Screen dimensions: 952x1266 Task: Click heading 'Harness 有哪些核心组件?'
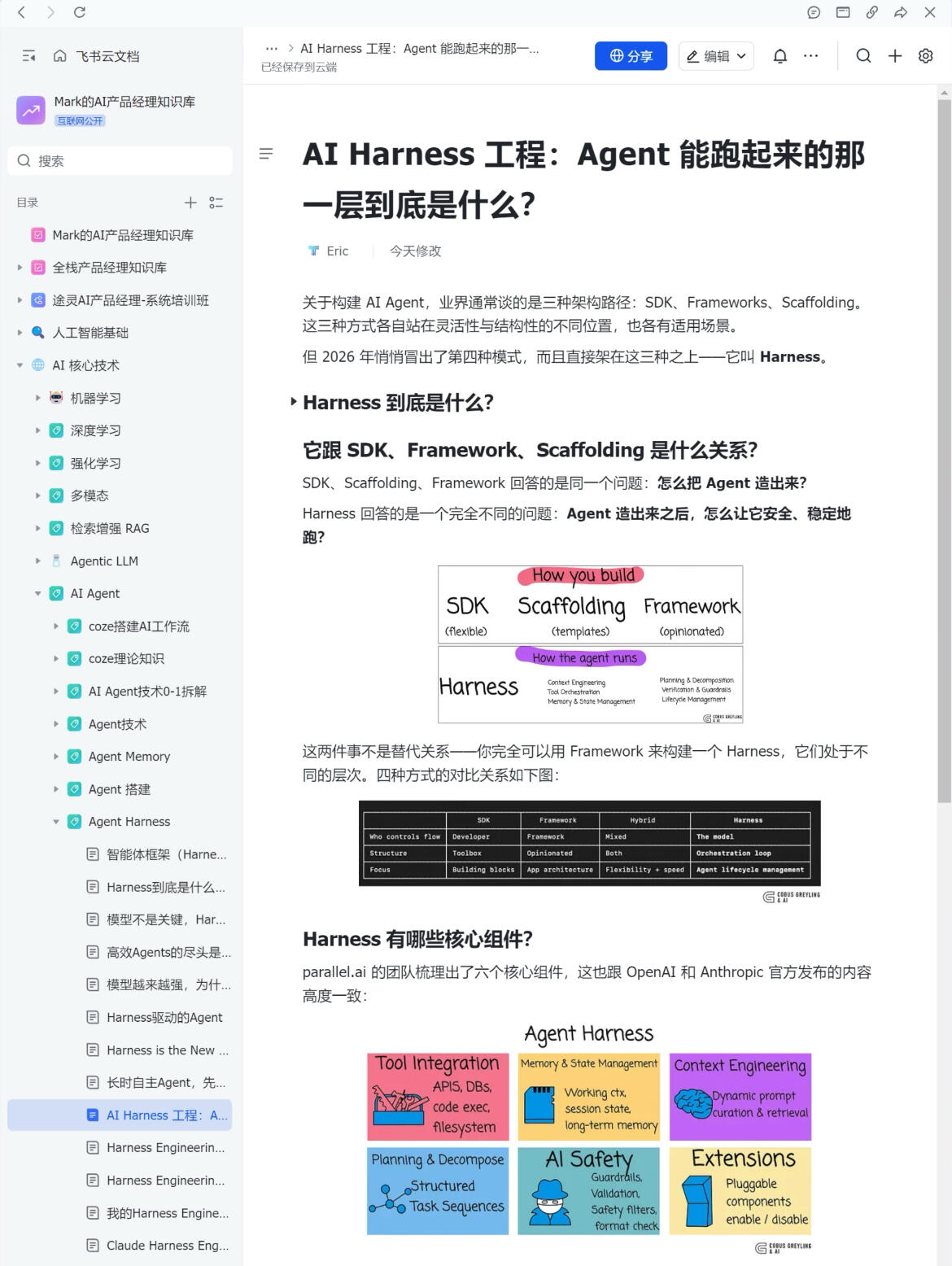417,939
